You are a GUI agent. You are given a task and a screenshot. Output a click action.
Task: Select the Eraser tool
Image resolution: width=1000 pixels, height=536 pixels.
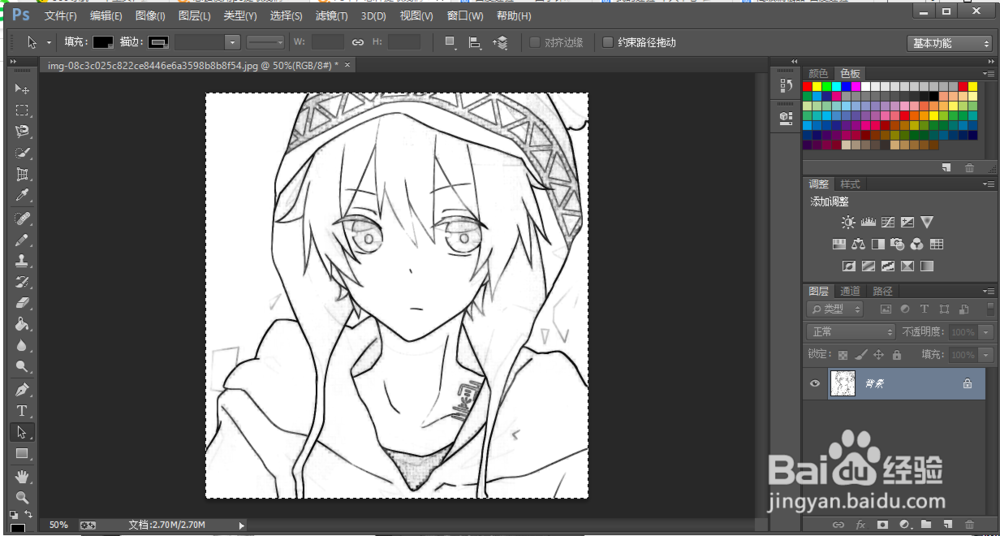click(22, 302)
